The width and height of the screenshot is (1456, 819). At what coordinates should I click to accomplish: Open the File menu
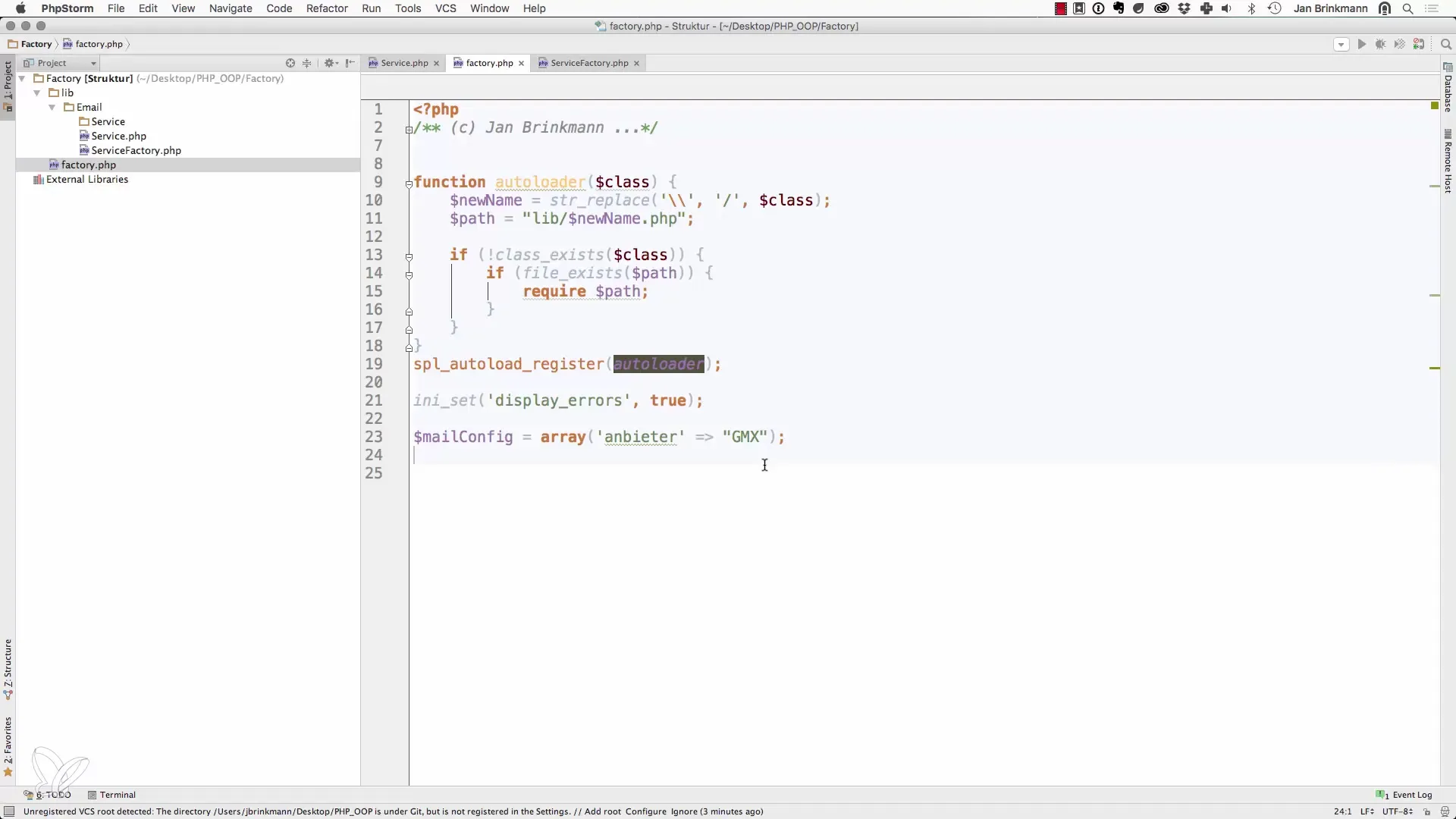click(x=116, y=8)
